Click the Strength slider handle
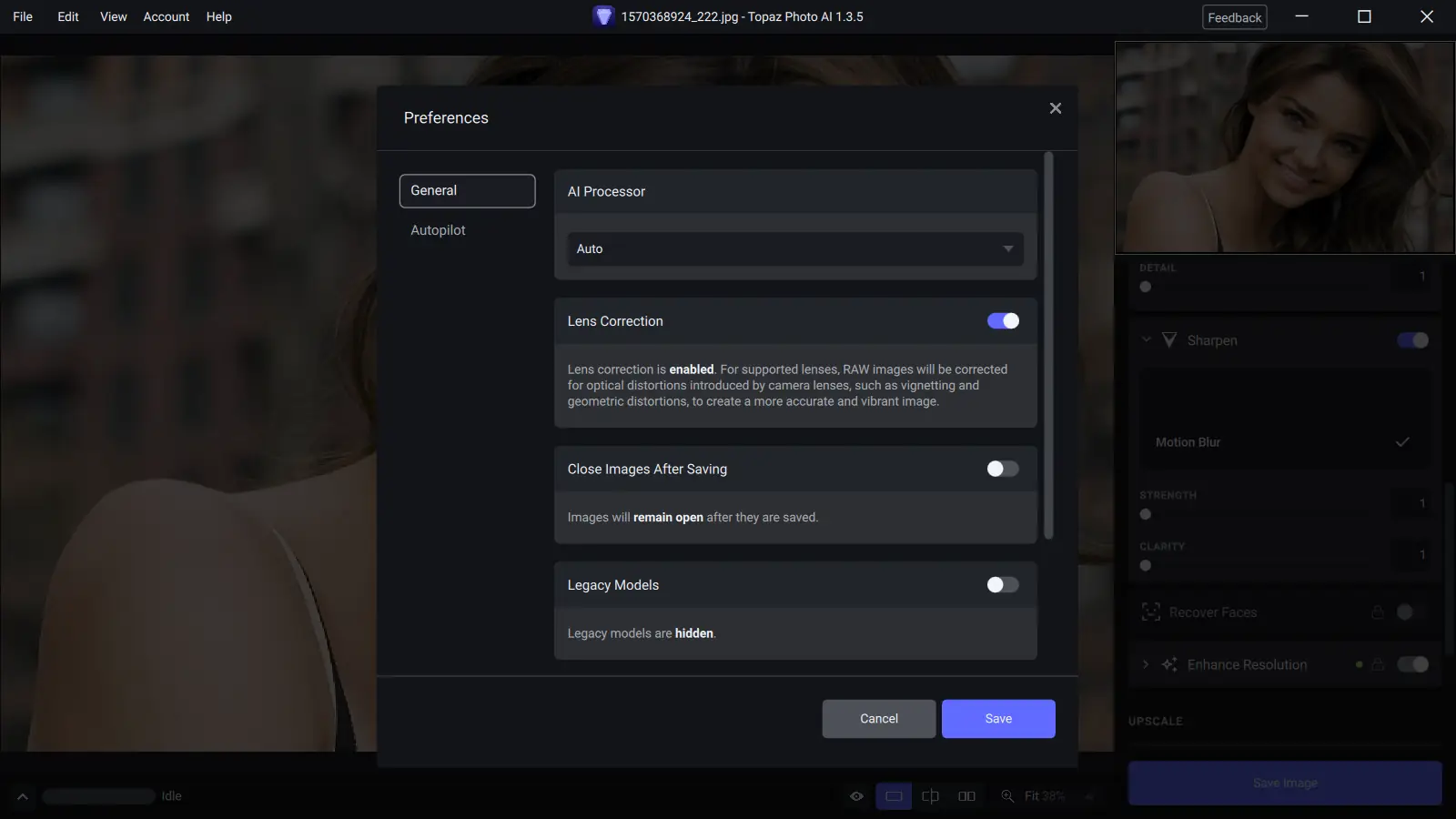1456x819 pixels. pyautogui.click(x=1146, y=514)
